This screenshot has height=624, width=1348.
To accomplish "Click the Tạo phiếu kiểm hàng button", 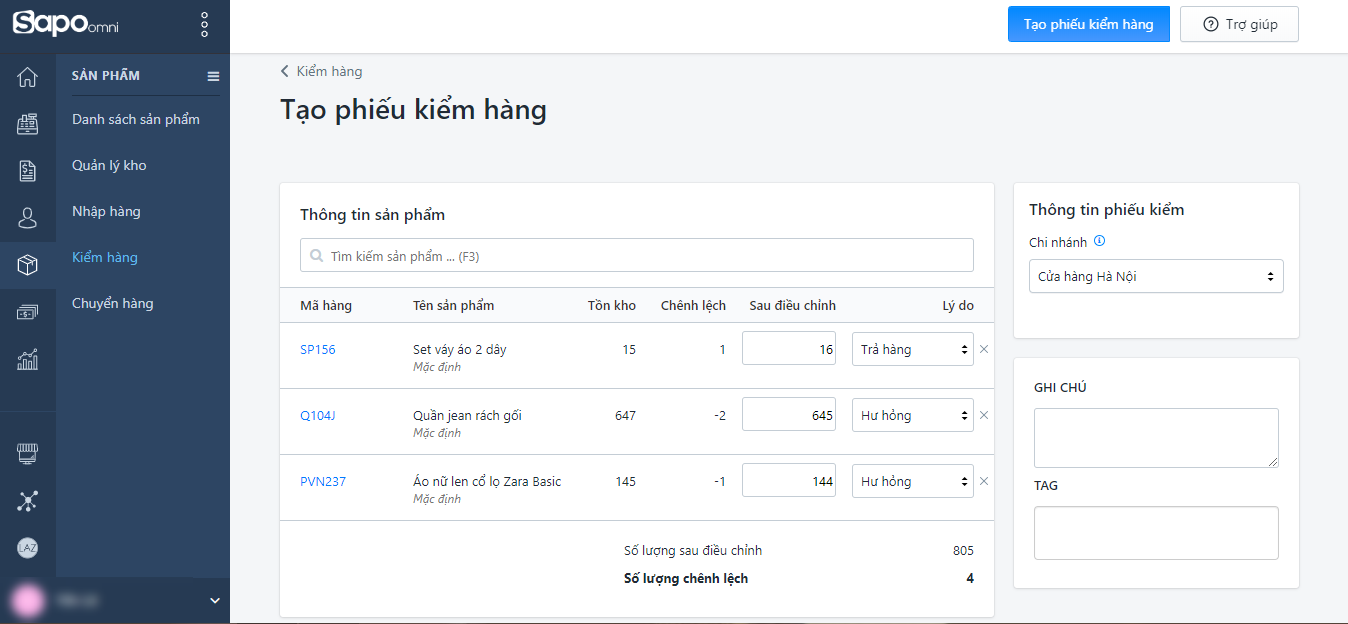I will [1088, 25].
